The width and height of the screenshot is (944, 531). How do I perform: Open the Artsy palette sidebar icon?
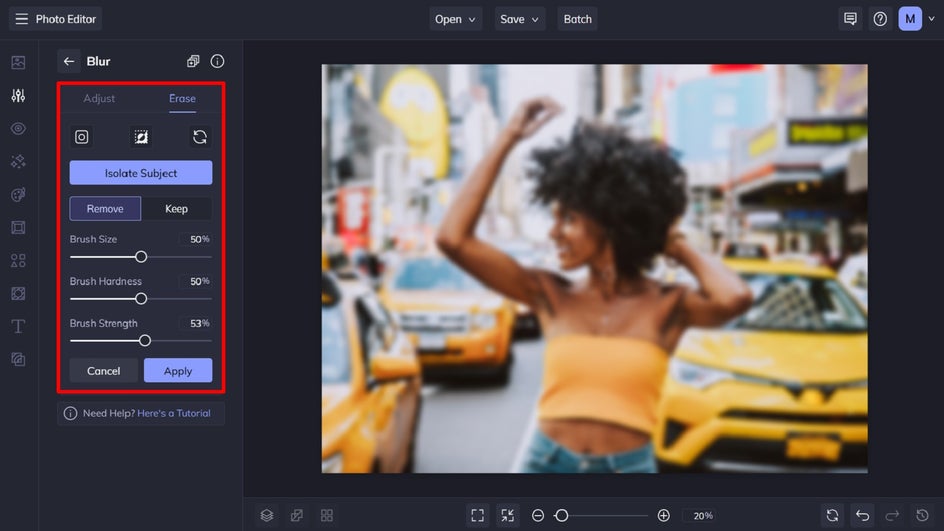coord(18,194)
